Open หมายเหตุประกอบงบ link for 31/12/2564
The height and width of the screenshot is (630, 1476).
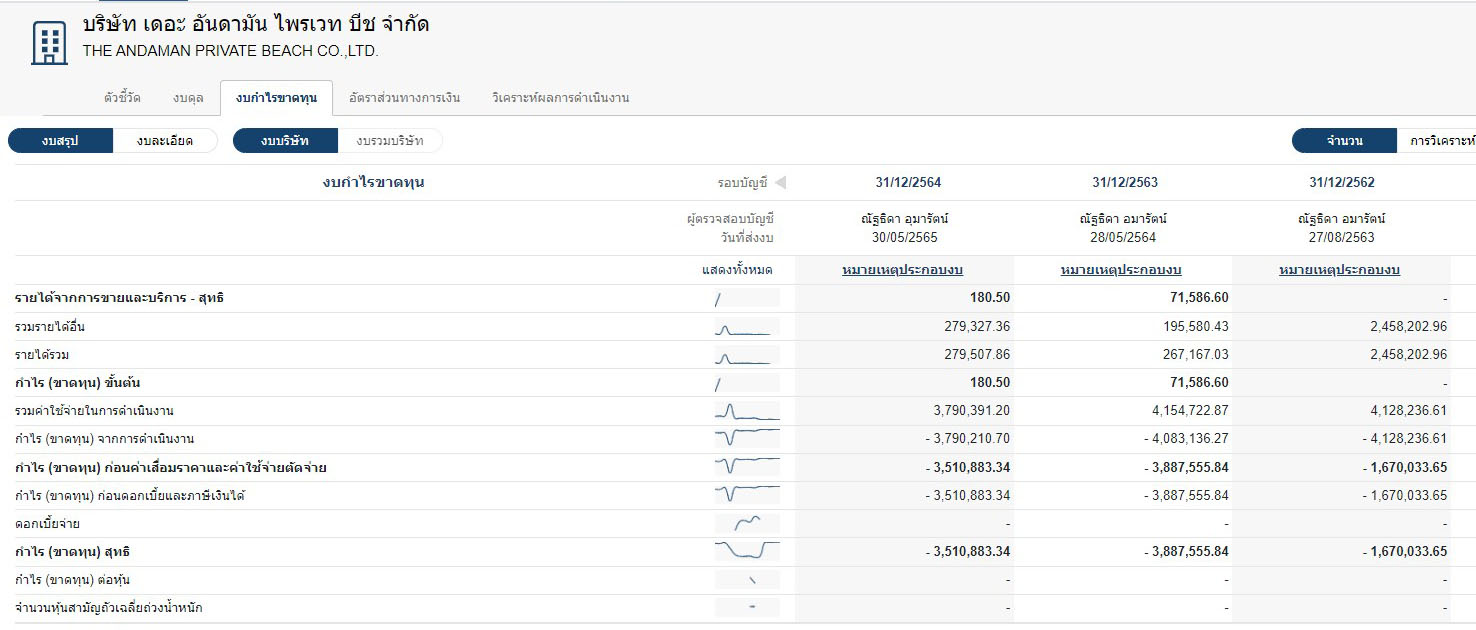(902, 270)
